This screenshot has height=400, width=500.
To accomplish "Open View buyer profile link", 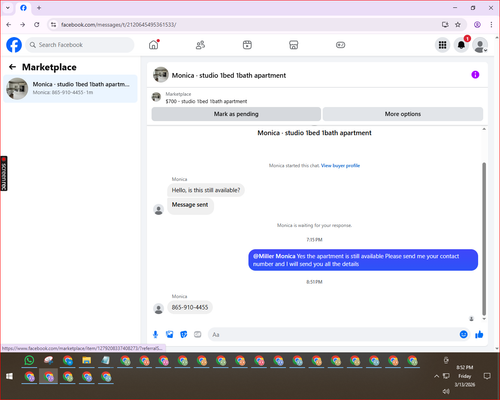I will coord(340,165).
